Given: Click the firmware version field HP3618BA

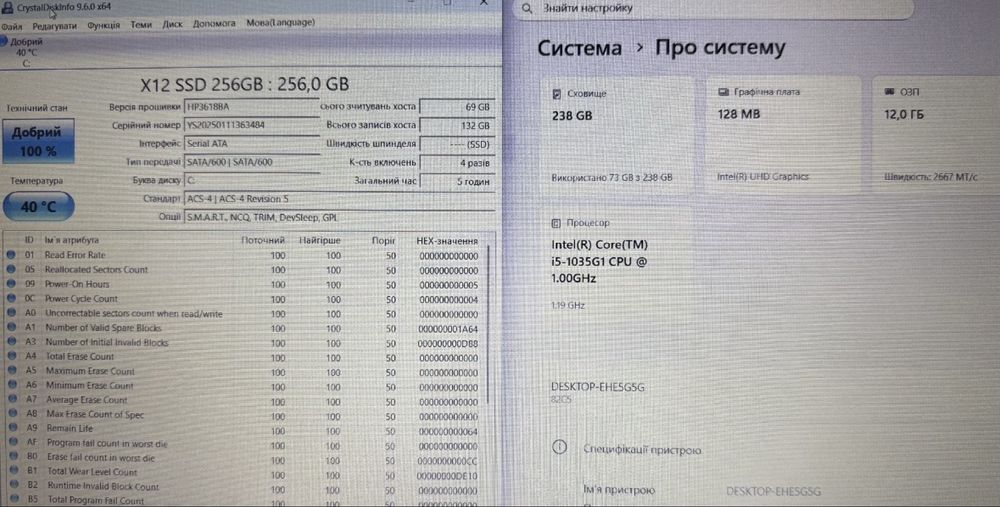Looking at the screenshot, I should (252, 107).
